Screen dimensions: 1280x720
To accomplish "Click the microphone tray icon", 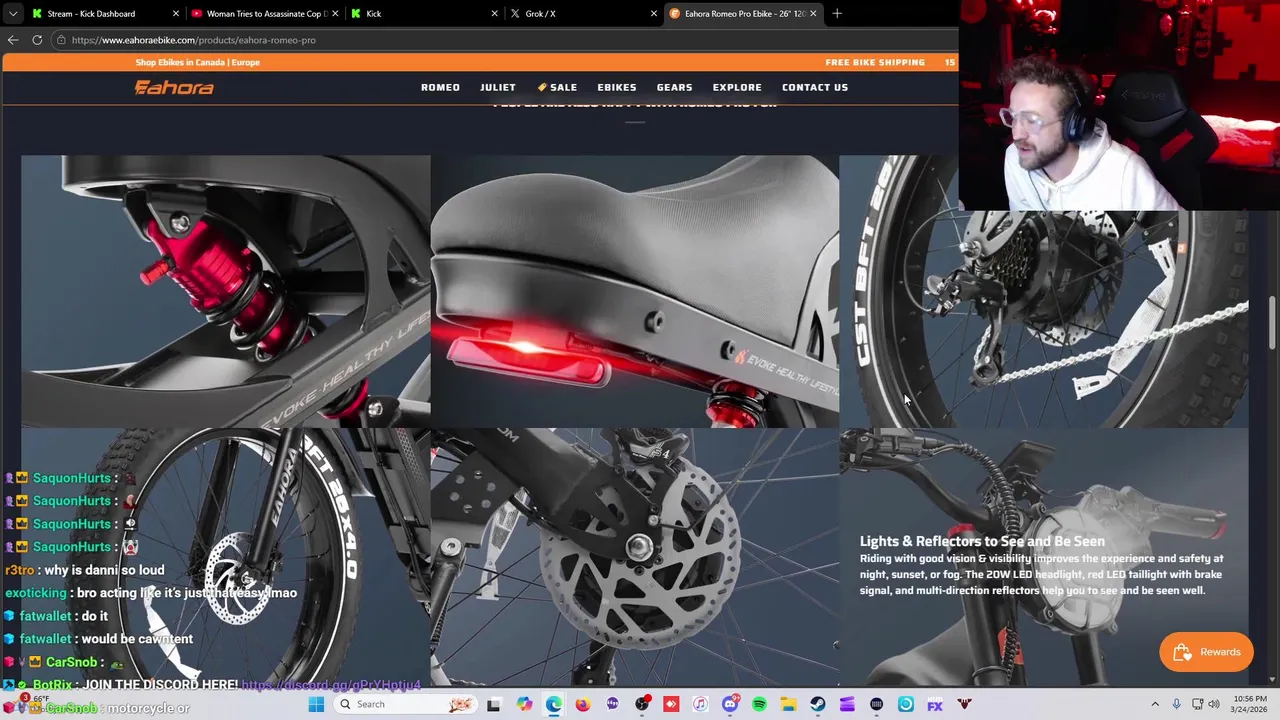I will click(x=1177, y=704).
